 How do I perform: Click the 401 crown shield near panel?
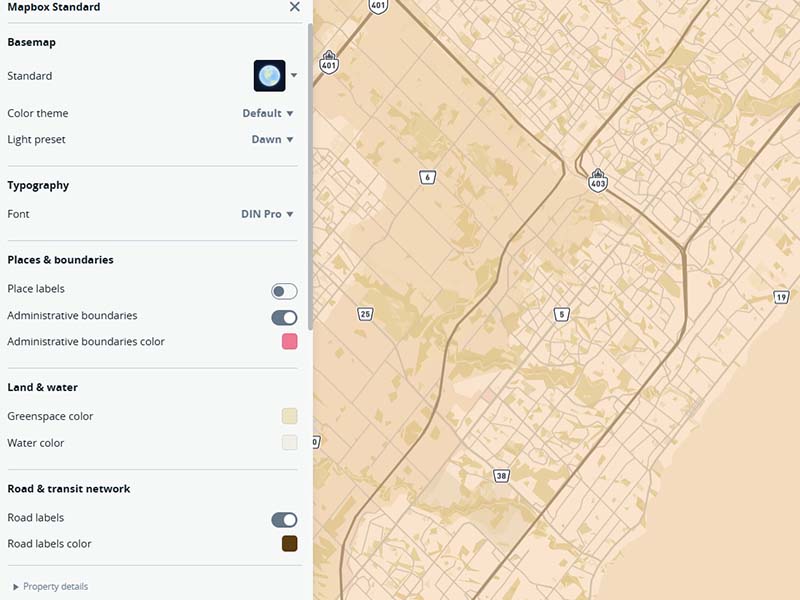coord(329,62)
